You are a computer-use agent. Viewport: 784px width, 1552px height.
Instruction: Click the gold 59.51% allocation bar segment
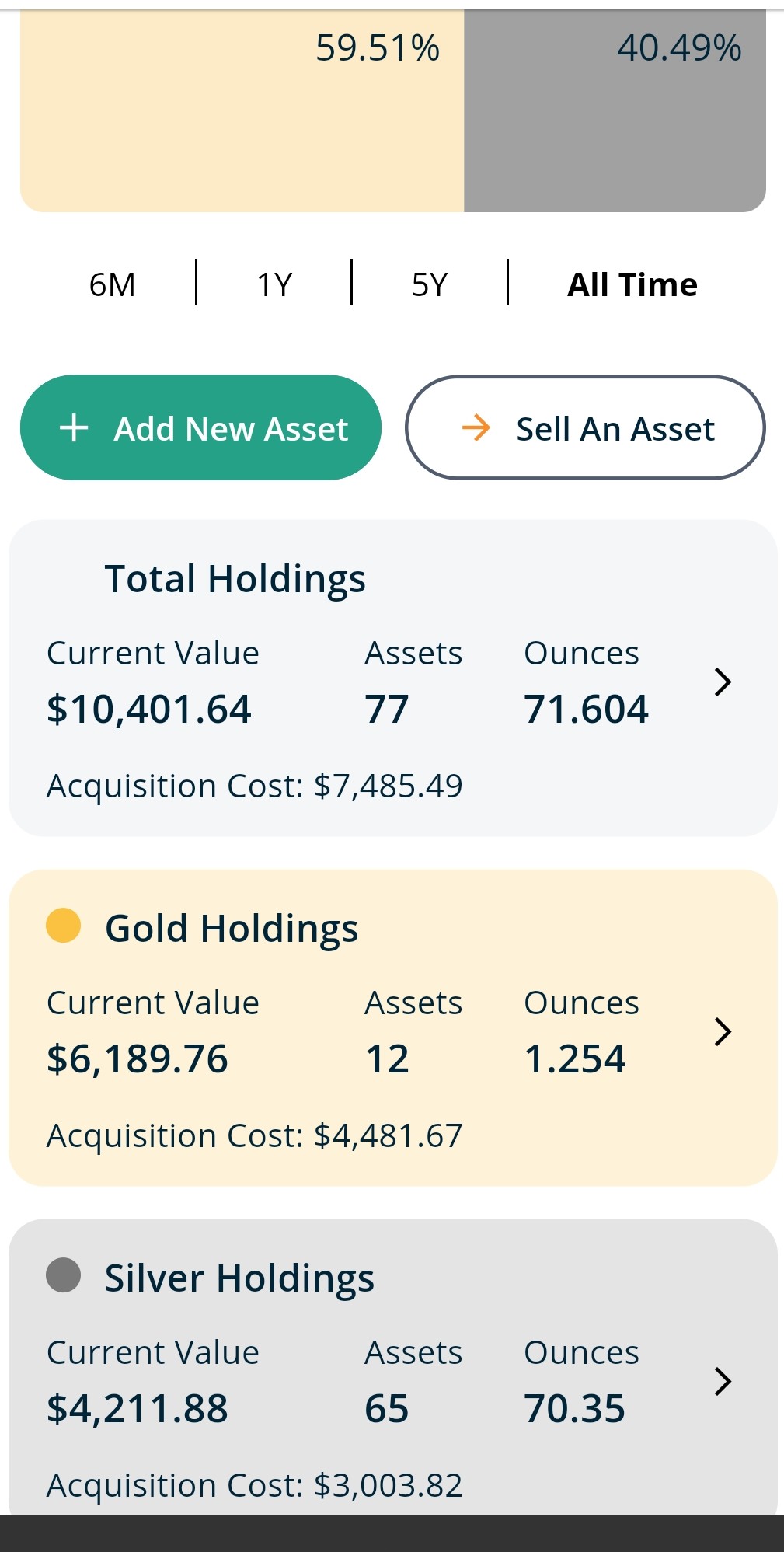(x=242, y=109)
